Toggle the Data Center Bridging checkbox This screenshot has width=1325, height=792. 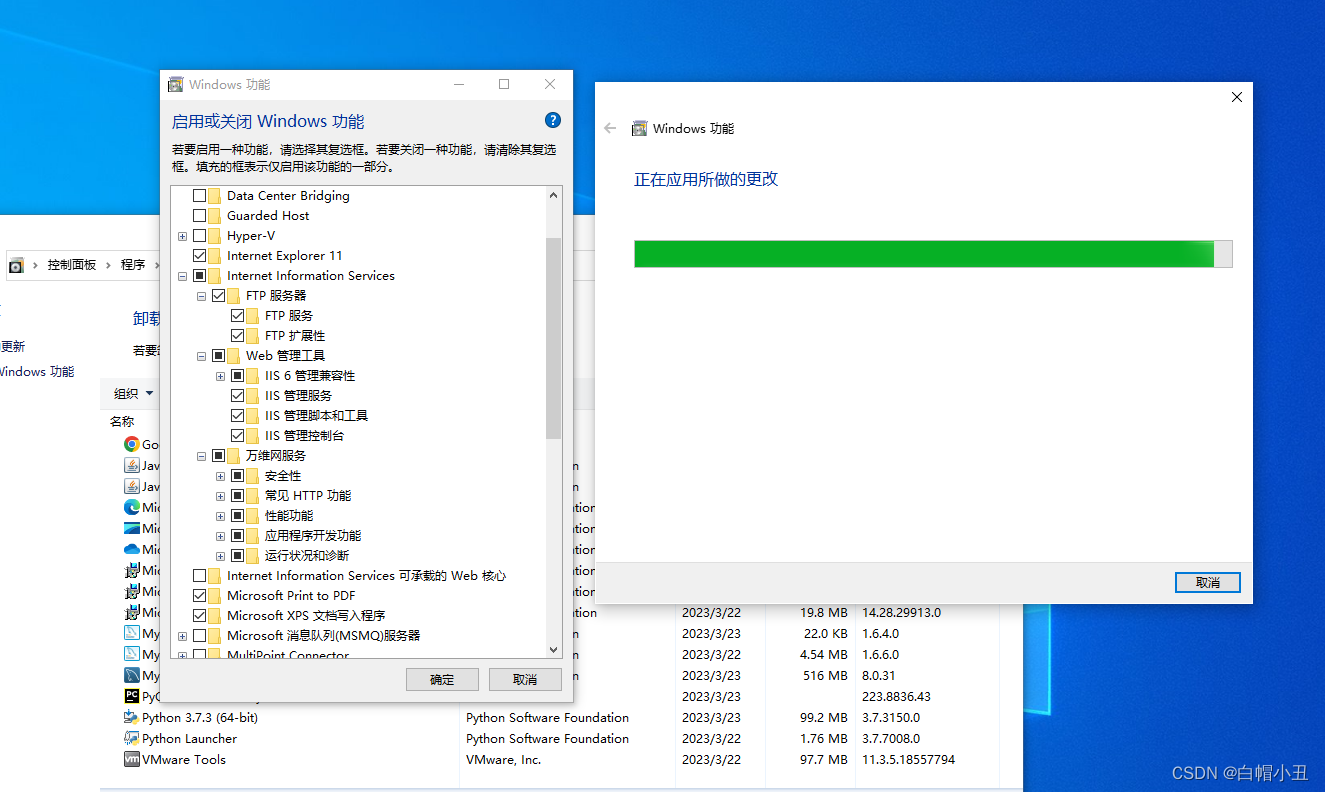[199, 196]
